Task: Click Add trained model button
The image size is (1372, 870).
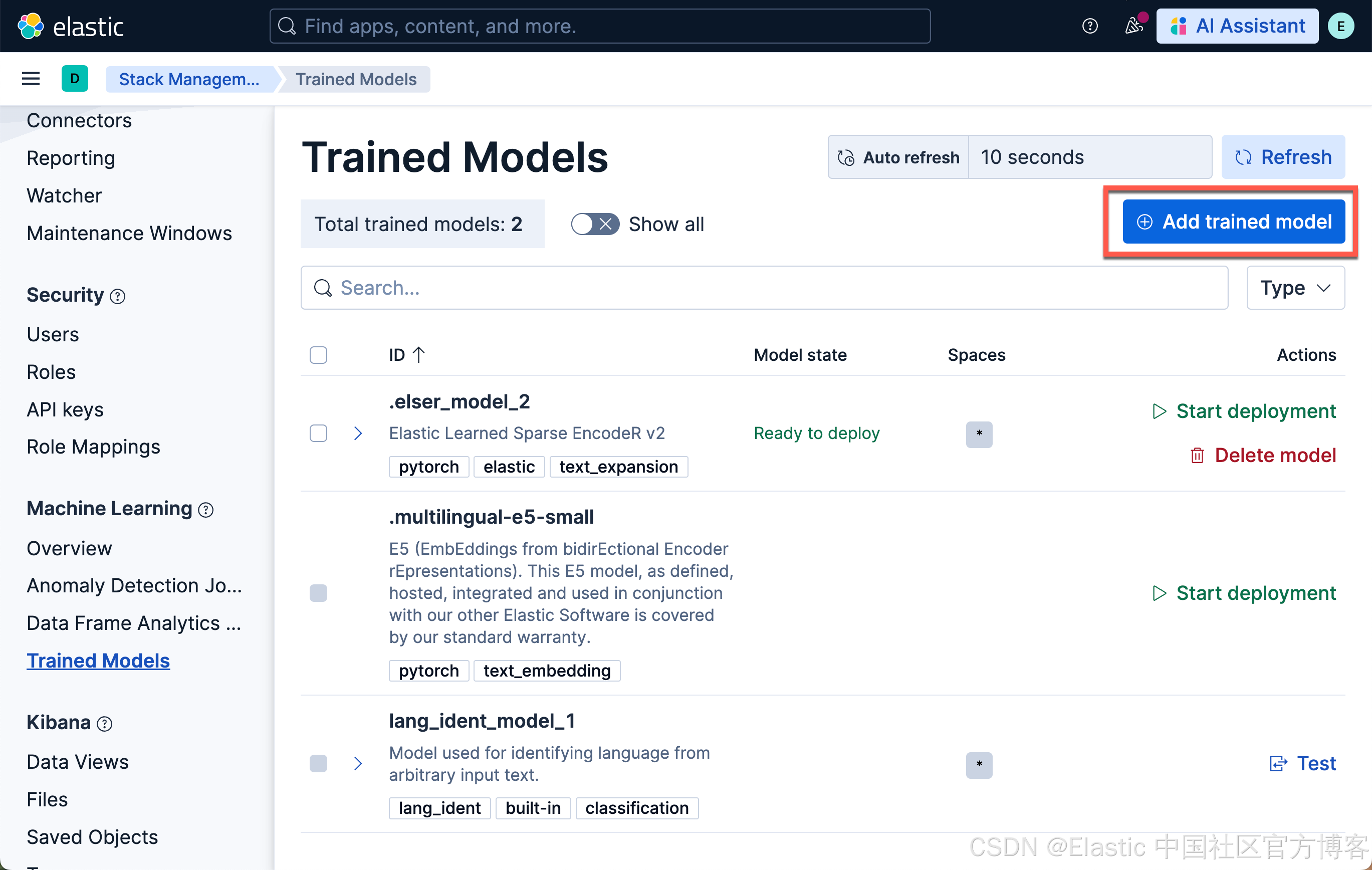Action: click(1234, 222)
